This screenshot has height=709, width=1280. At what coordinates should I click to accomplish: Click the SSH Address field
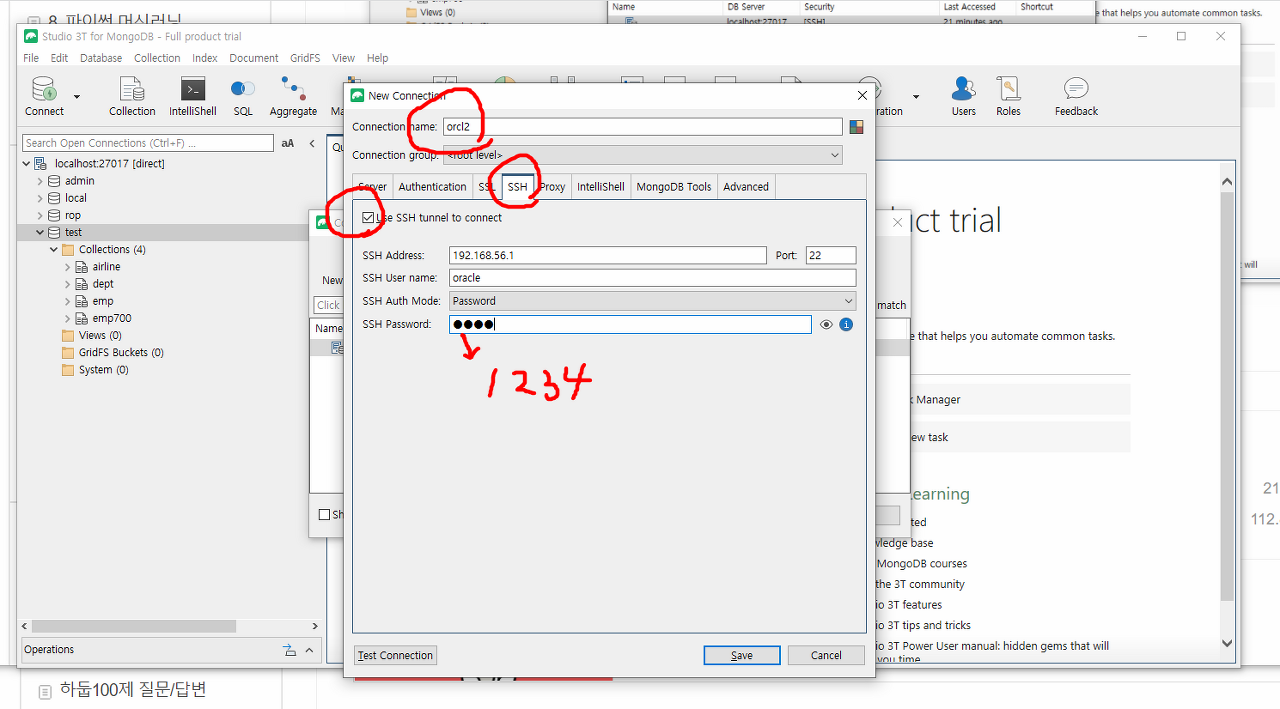coord(608,255)
